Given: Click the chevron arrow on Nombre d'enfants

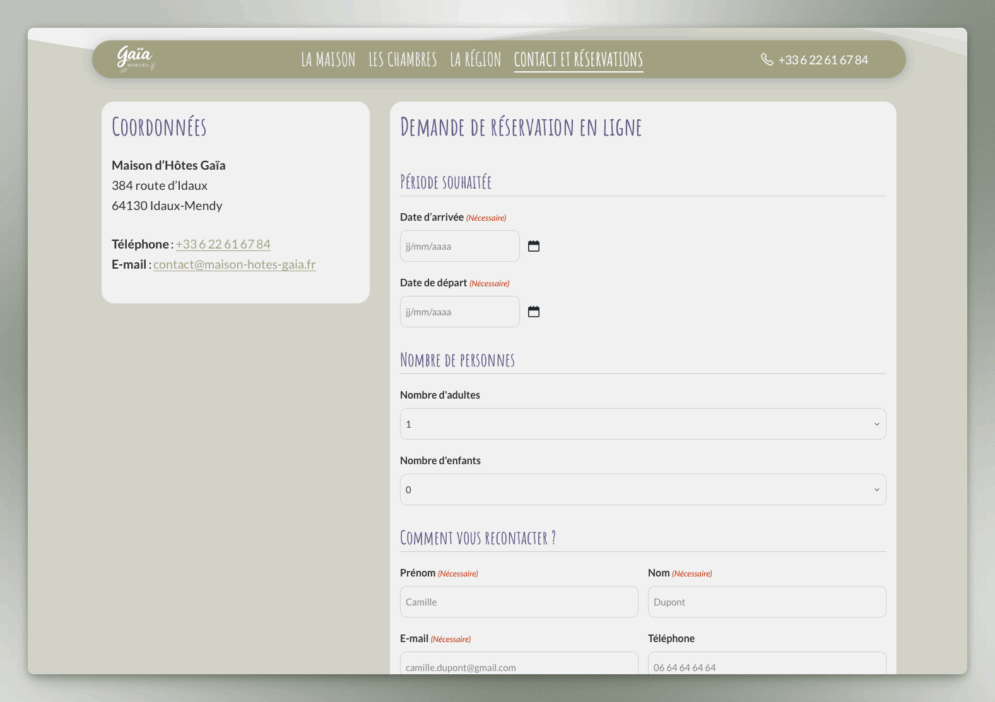Looking at the screenshot, I should click(877, 490).
